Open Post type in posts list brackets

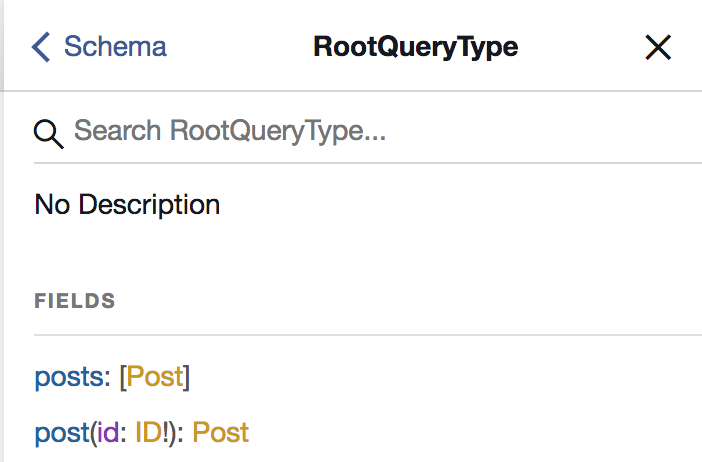coord(155,377)
